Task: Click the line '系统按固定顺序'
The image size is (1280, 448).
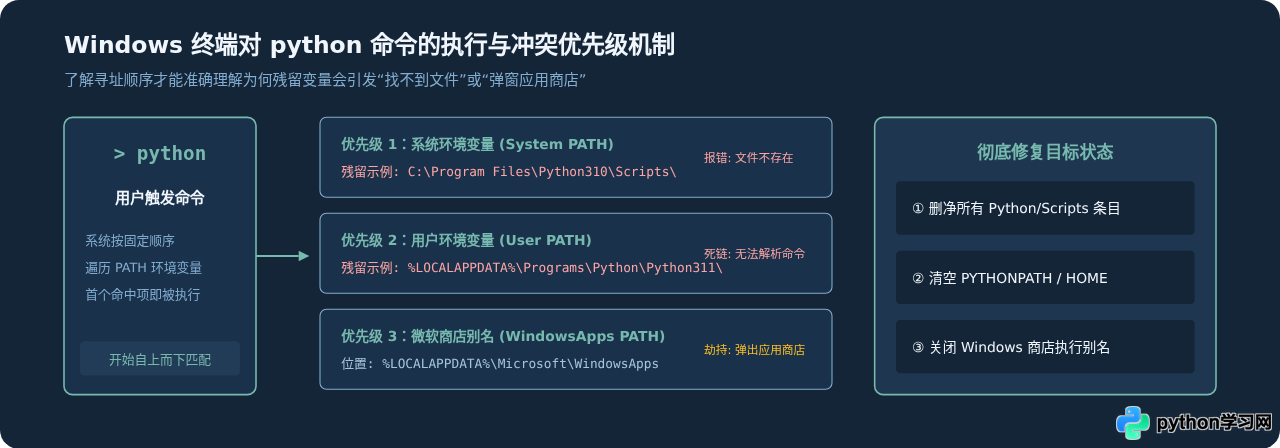Action: (130, 241)
